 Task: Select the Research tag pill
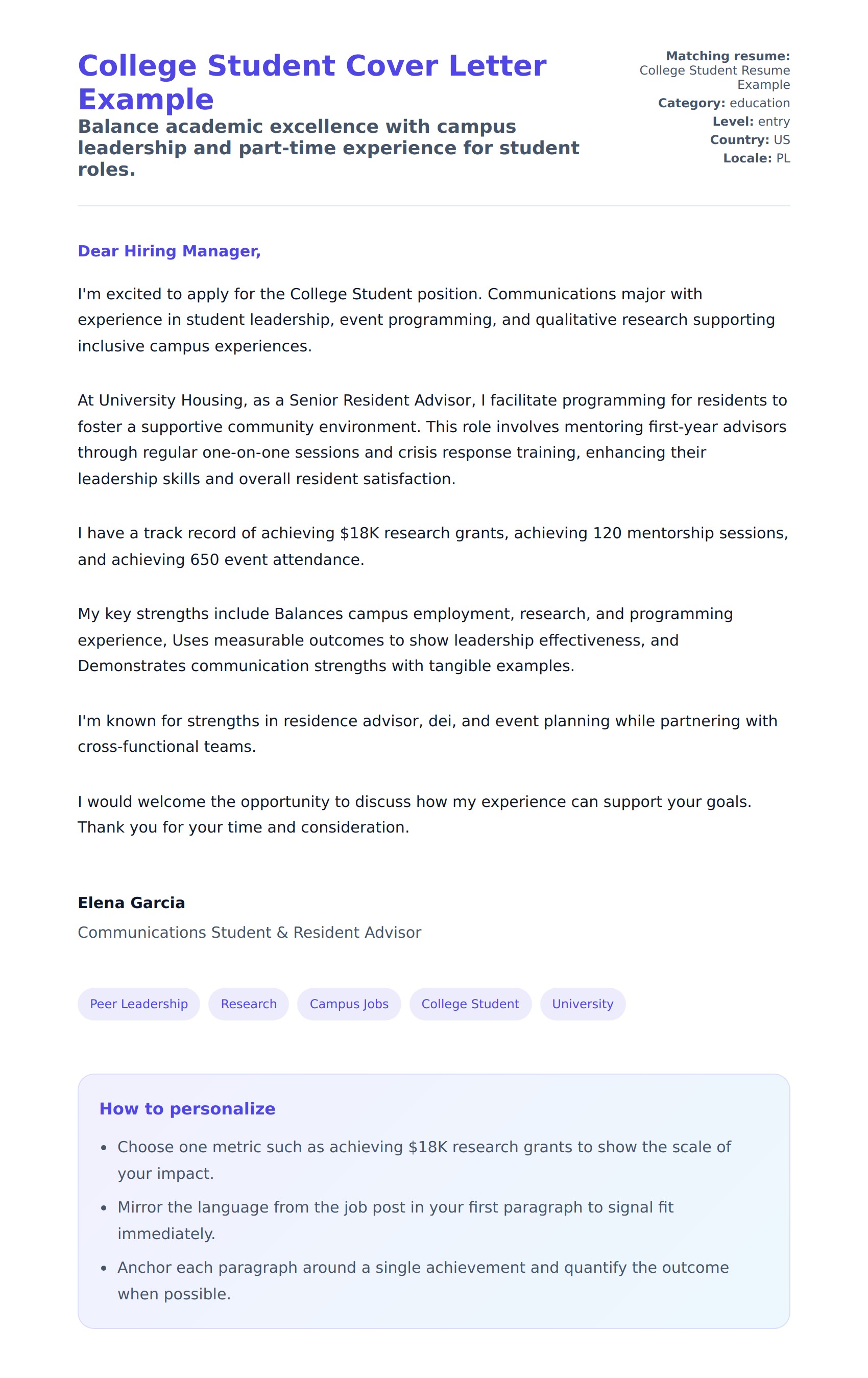tap(248, 1004)
